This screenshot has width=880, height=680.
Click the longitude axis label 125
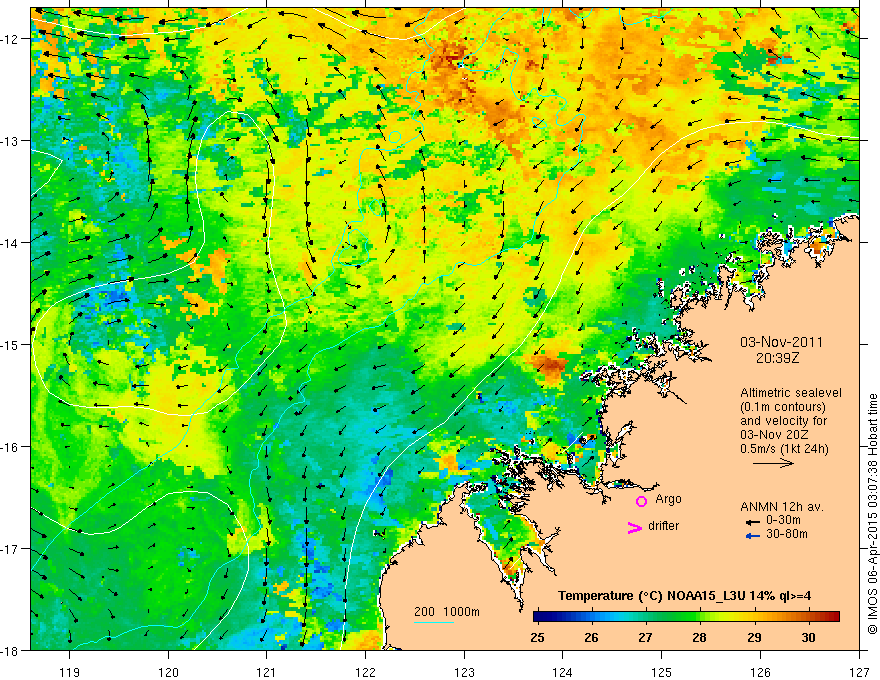click(x=662, y=672)
